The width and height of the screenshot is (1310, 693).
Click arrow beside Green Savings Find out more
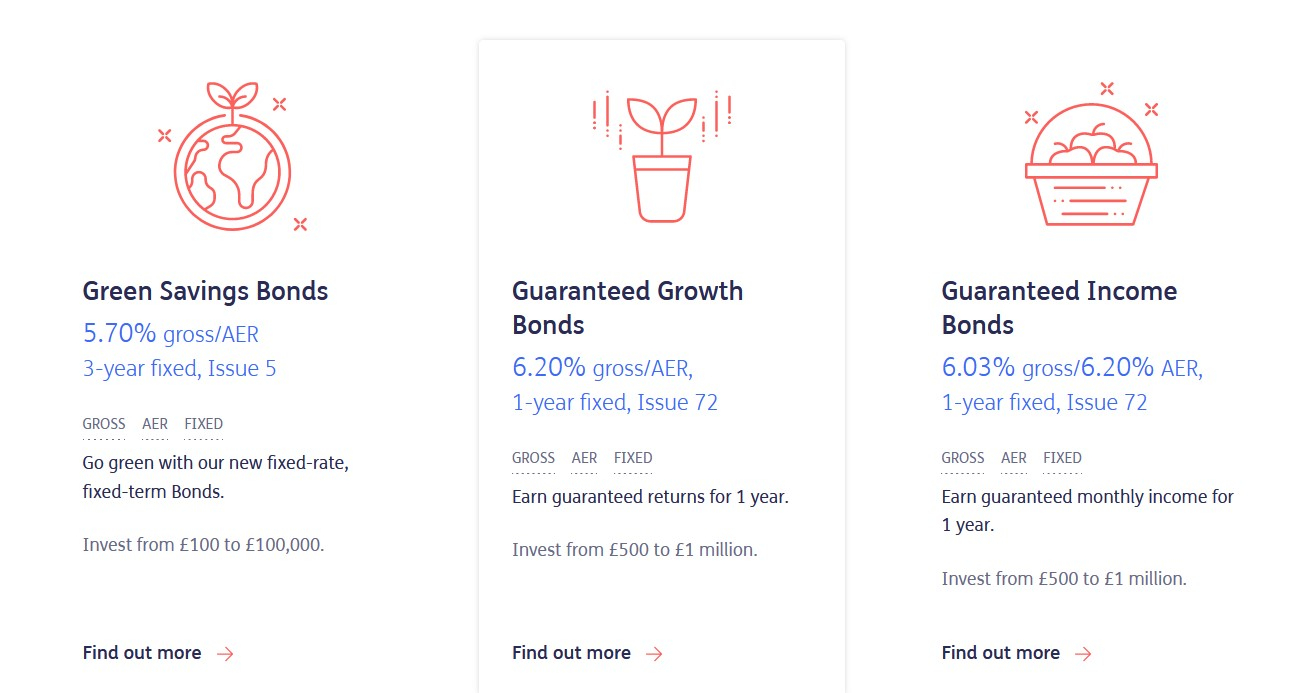click(225, 654)
